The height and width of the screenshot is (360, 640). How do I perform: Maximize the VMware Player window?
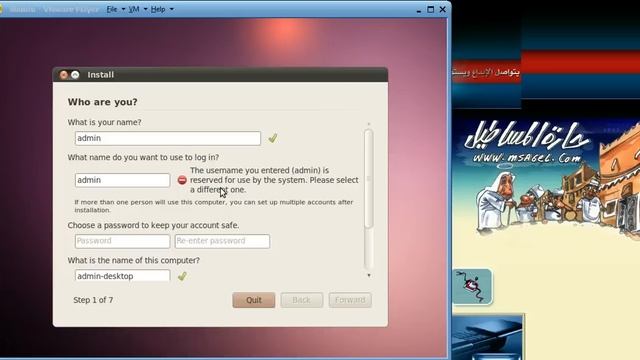(430, 9)
